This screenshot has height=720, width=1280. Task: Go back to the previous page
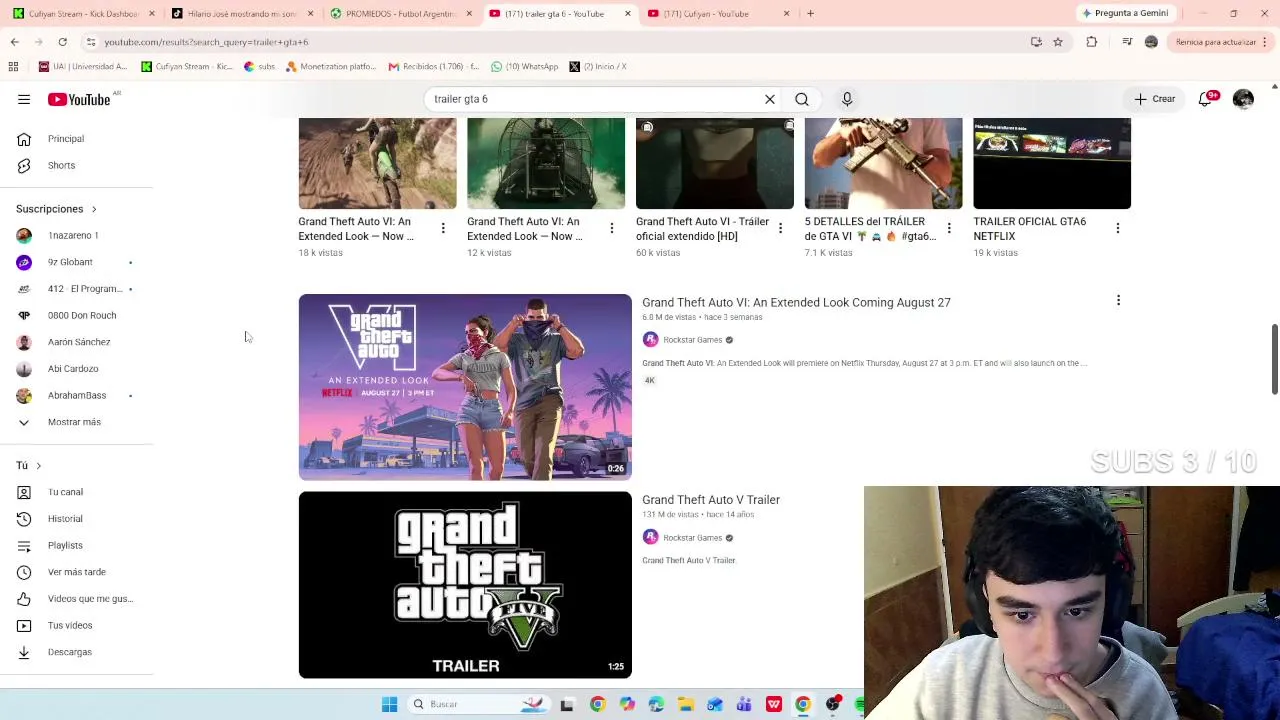(14, 42)
